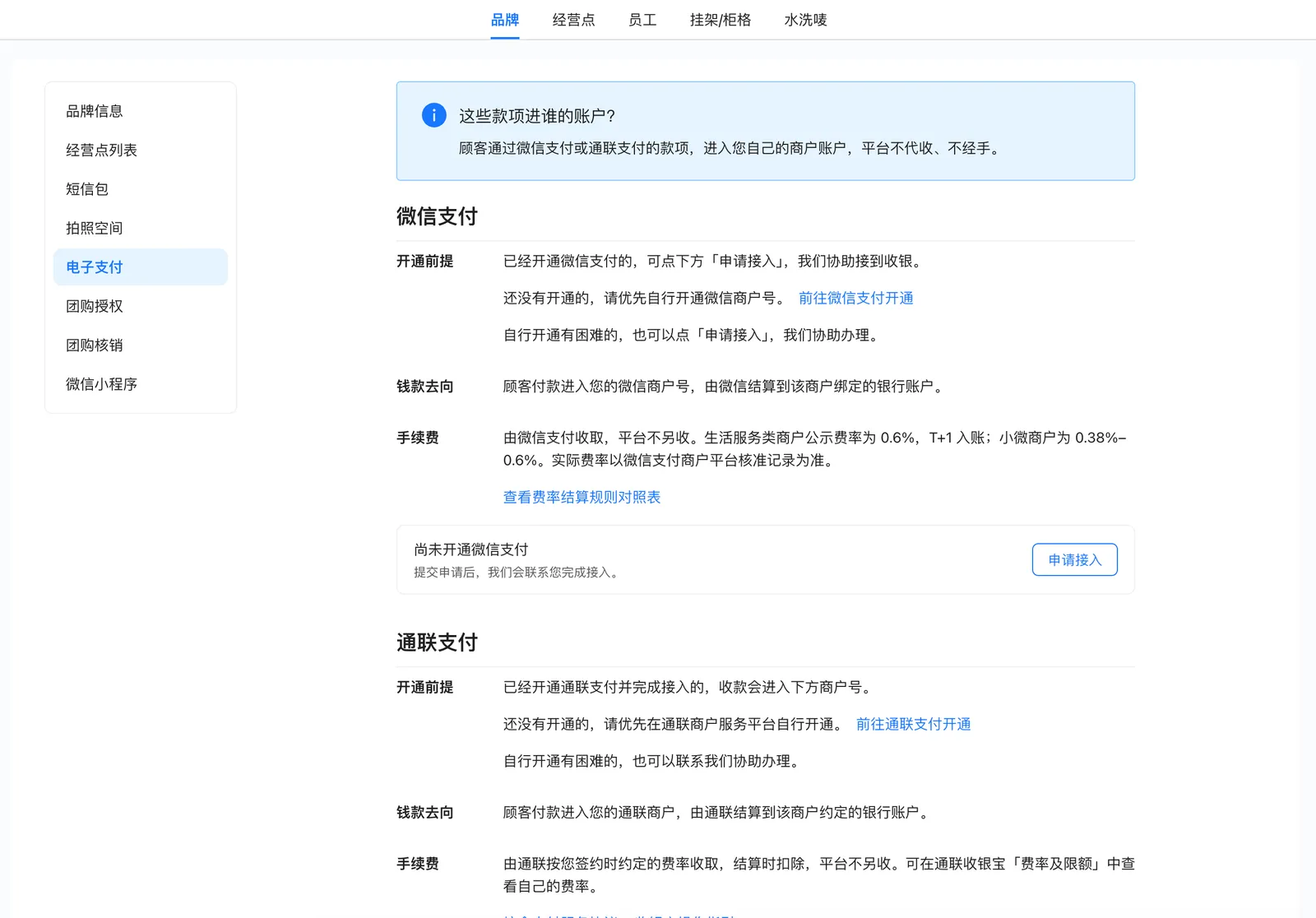Click the line 自行开通有困难的，也可以联系我们协助办理。
This screenshot has height=918, width=1316.
(x=653, y=761)
